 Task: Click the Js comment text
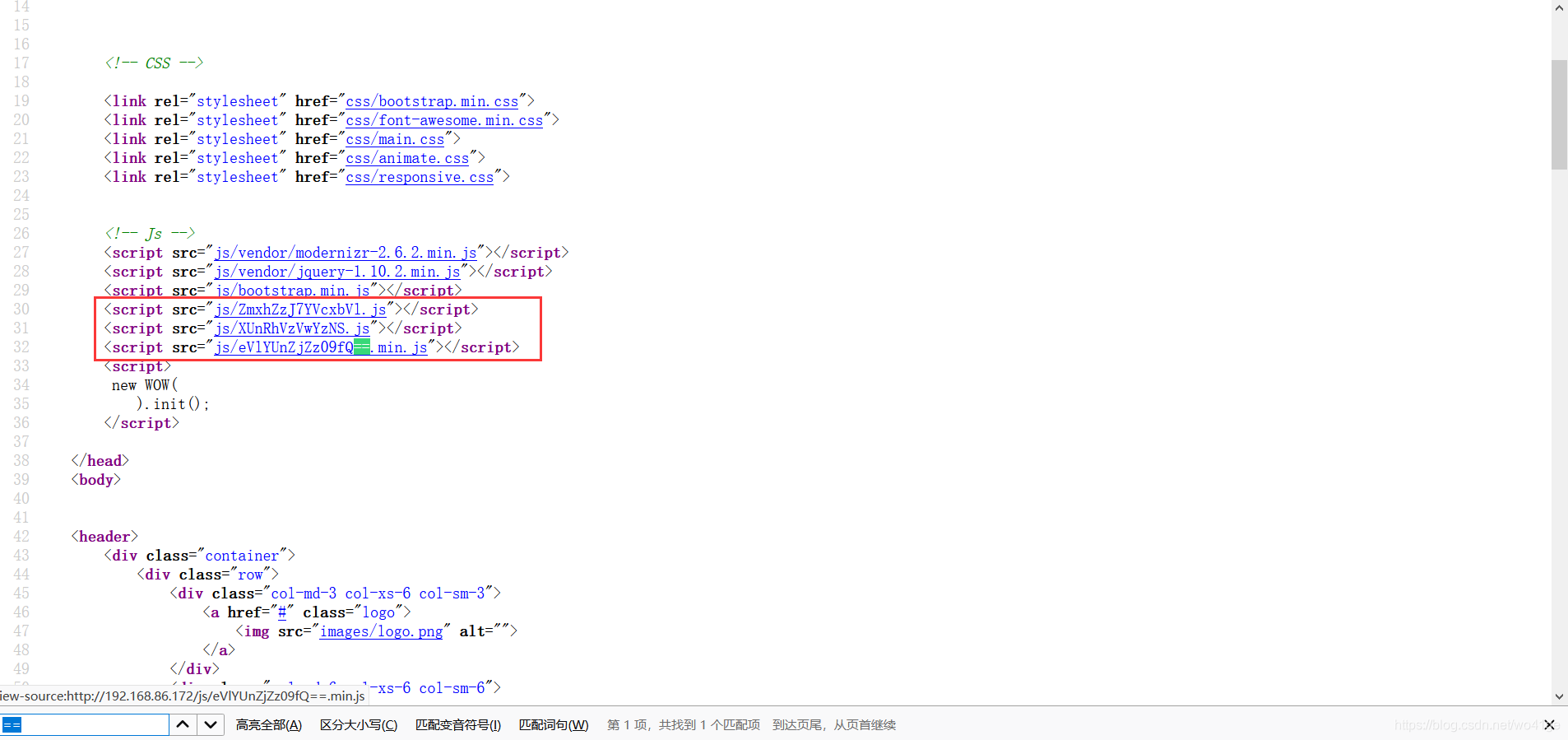pyautogui.click(x=150, y=234)
